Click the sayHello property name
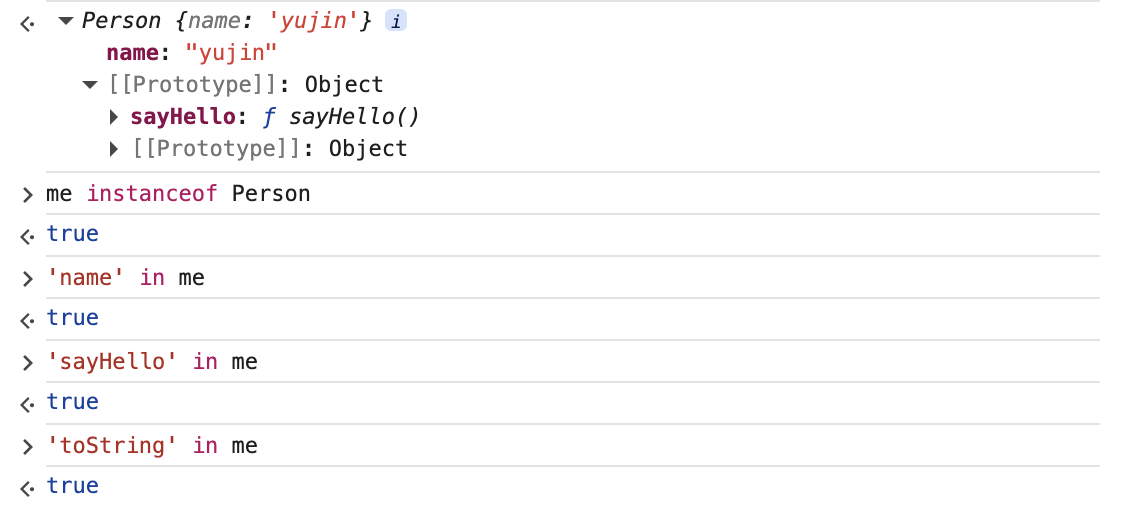This screenshot has height=510, width=1148. pyautogui.click(x=182, y=117)
